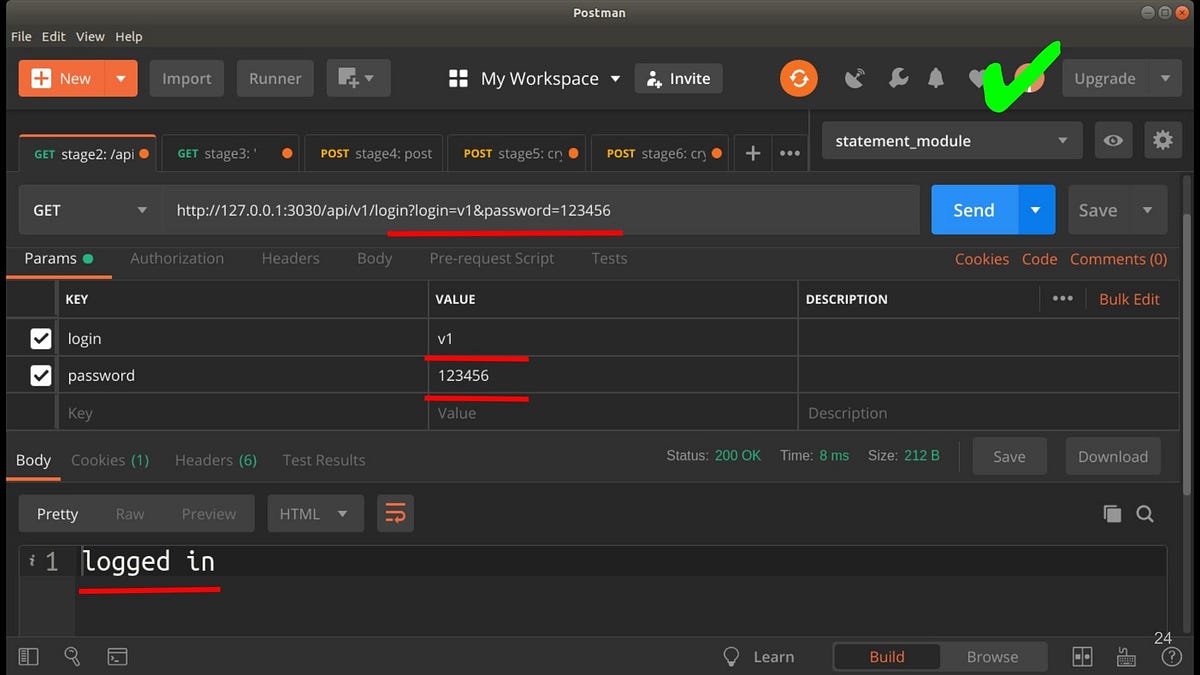The height and width of the screenshot is (675, 1200).
Task: Open the settings wrench icon
Action: 898,79
